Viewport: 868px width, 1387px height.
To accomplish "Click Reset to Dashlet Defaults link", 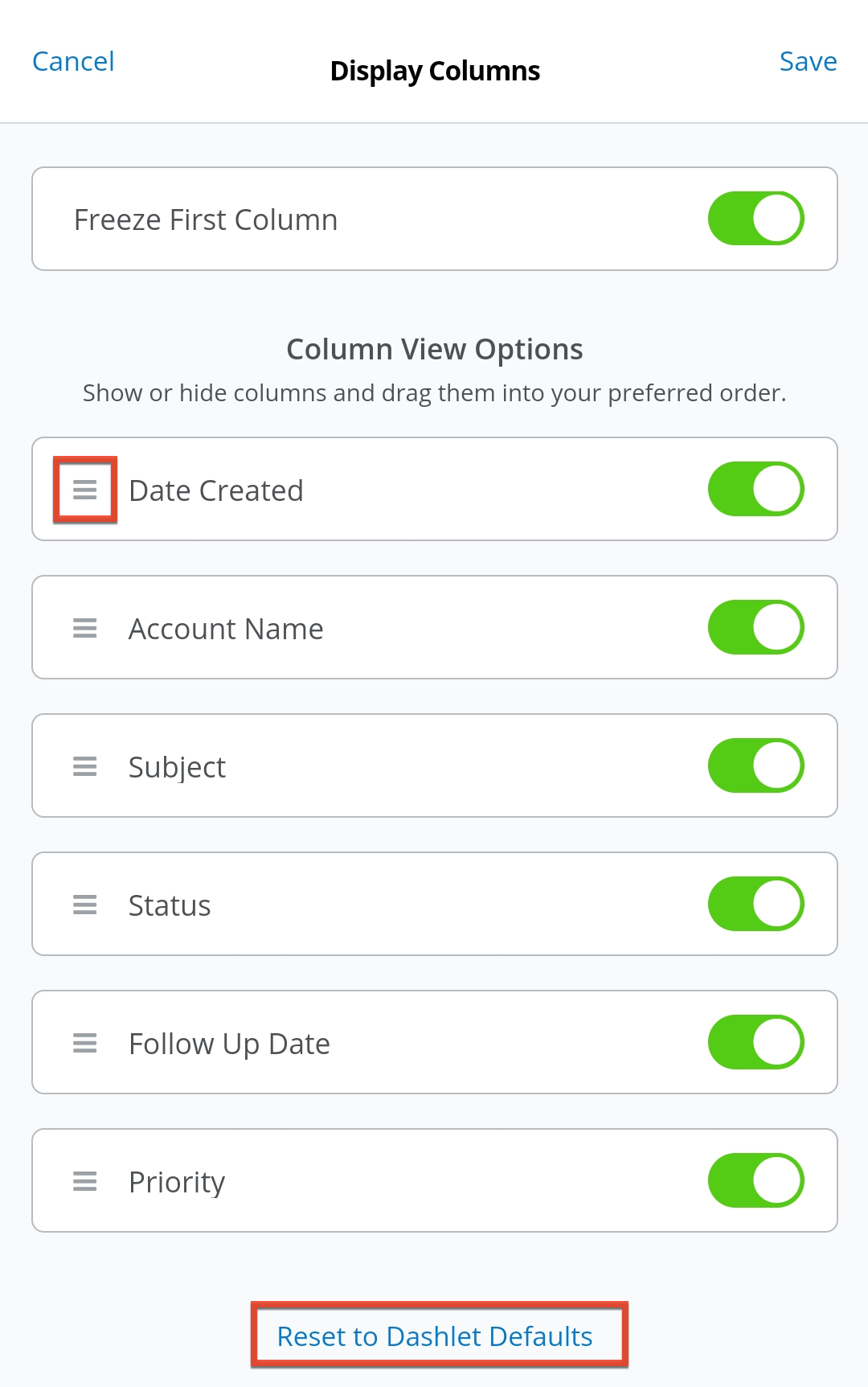I will 435,1336.
